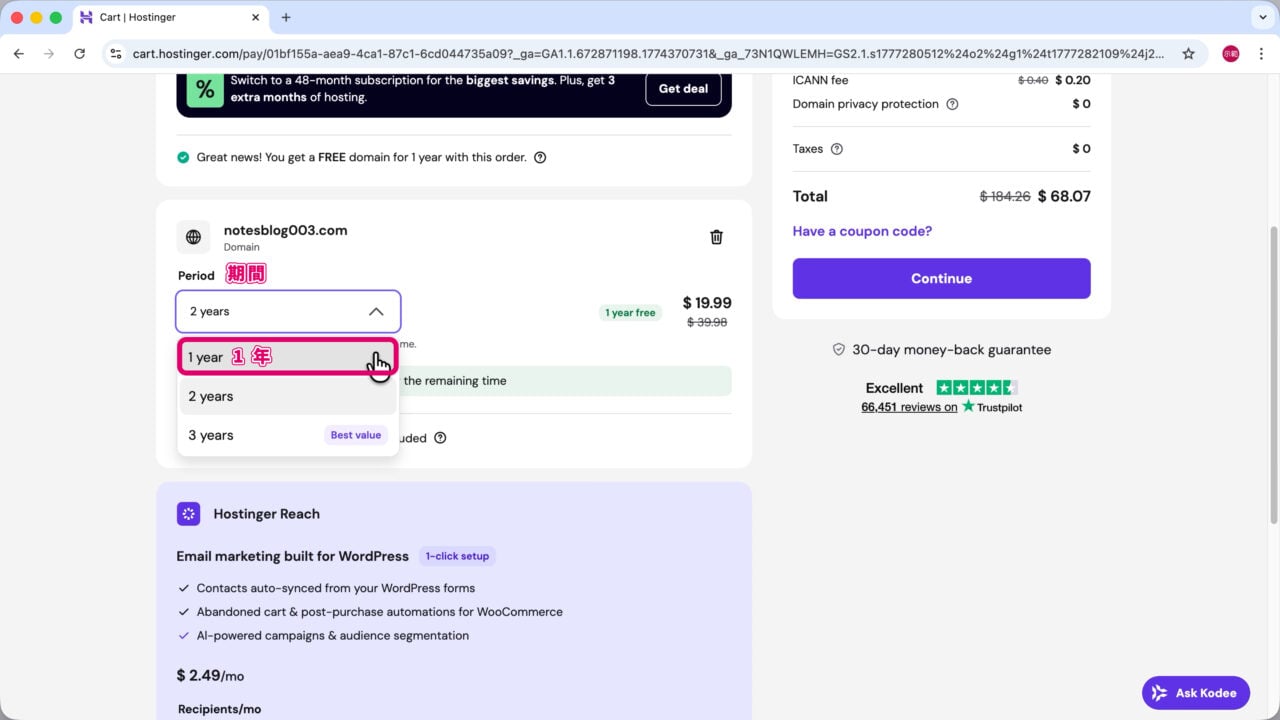Click the AI-powered campaigns feature line
This screenshot has width=1280, height=720.
point(333,636)
